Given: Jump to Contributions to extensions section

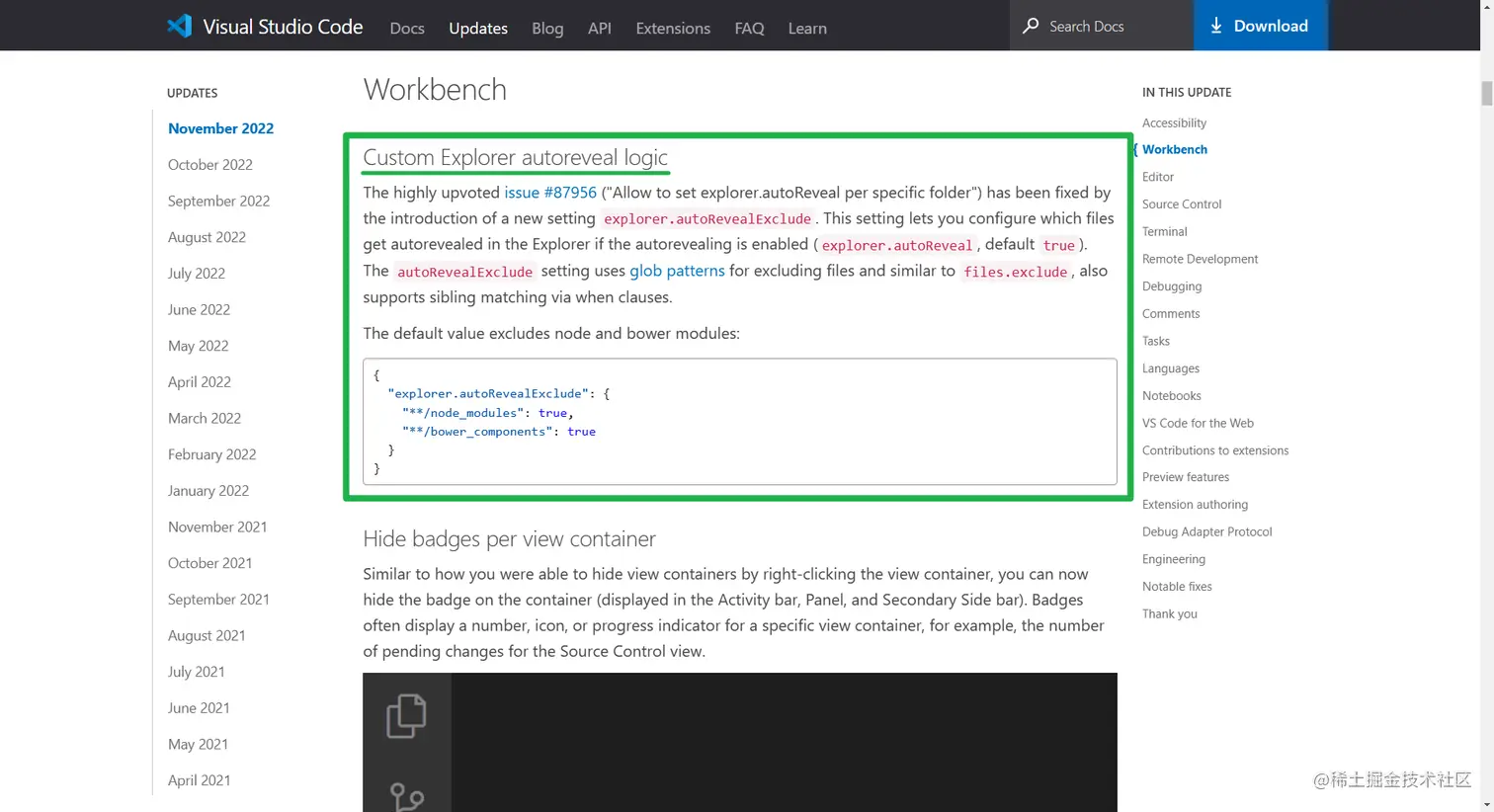Looking at the screenshot, I should coord(1215,450).
